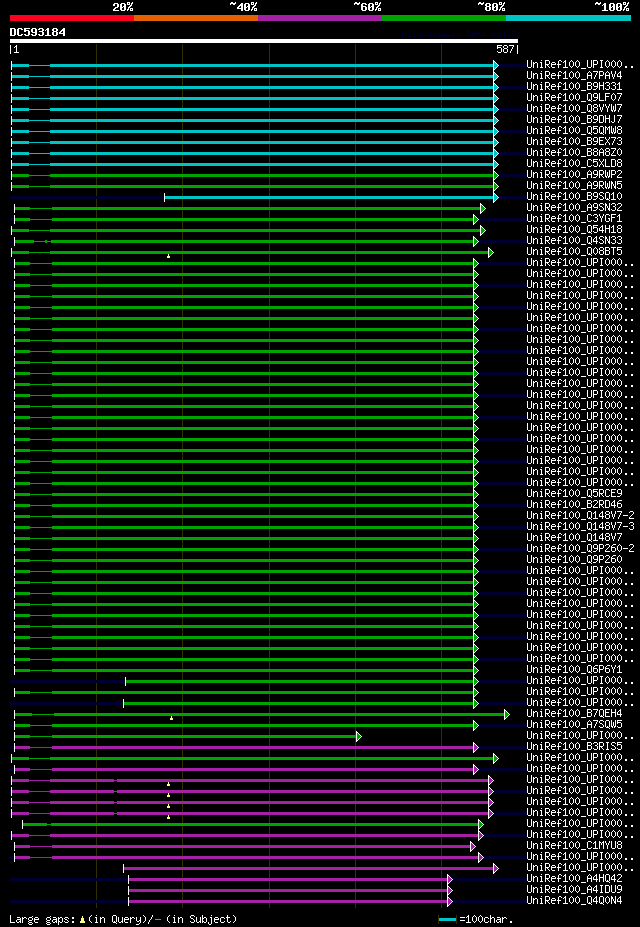Click the yellow gap marker on the B7QEH4 row
The height and width of the screenshot is (927, 640).
(171, 718)
